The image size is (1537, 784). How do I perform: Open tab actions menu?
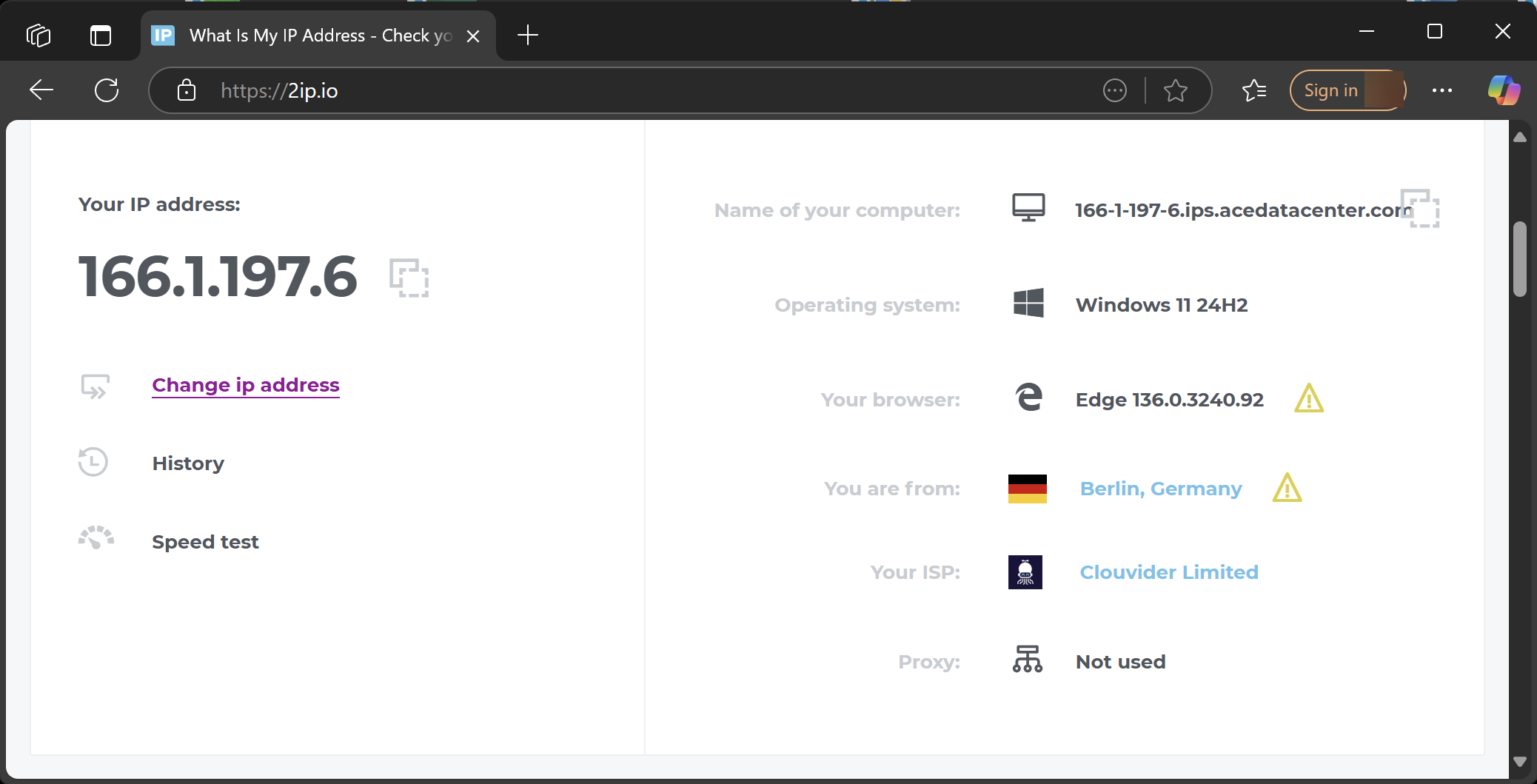point(101,35)
